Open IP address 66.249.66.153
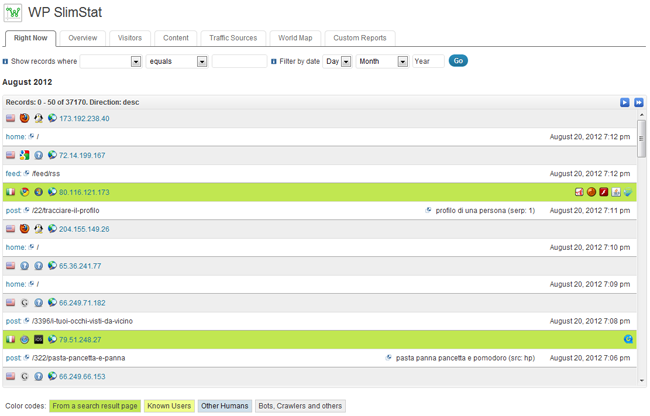The width and height of the screenshot is (650, 416). click(x=82, y=377)
